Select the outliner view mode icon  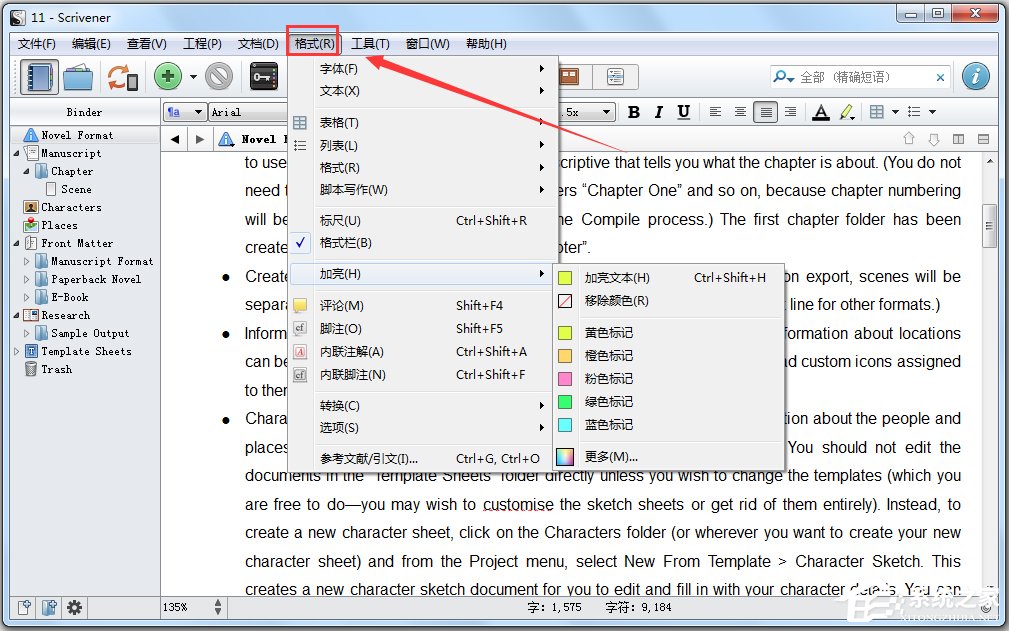click(x=615, y=77)
